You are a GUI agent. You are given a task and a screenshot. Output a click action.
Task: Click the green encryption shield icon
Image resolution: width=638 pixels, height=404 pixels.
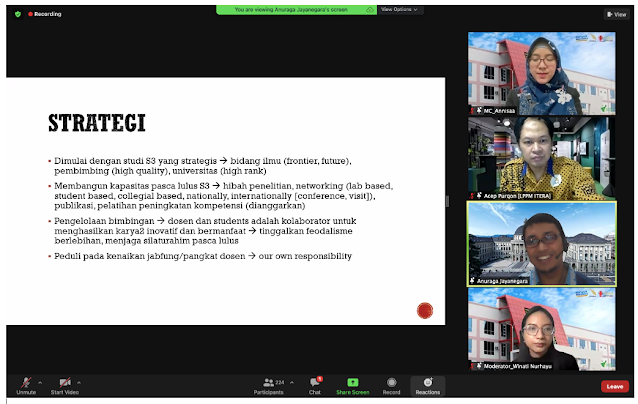[x=17, y=14]
